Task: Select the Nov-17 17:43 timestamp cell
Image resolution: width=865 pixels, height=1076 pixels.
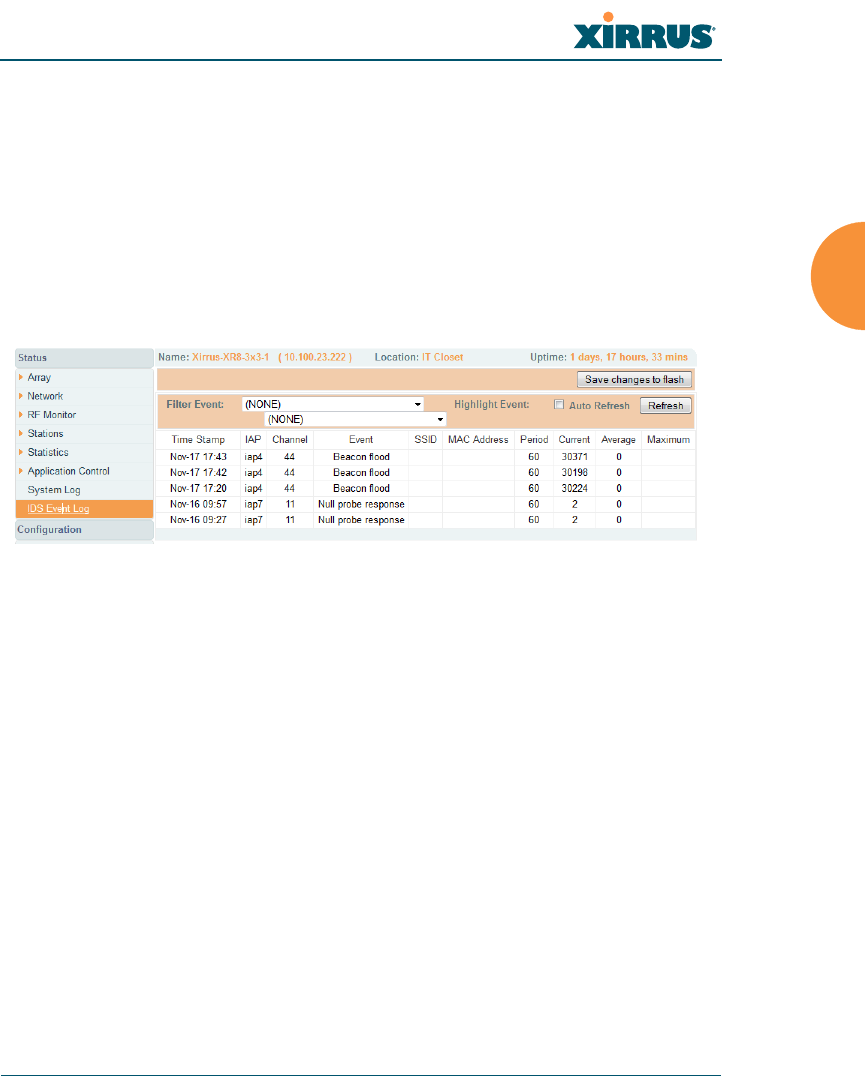Action: pos(198,456)
